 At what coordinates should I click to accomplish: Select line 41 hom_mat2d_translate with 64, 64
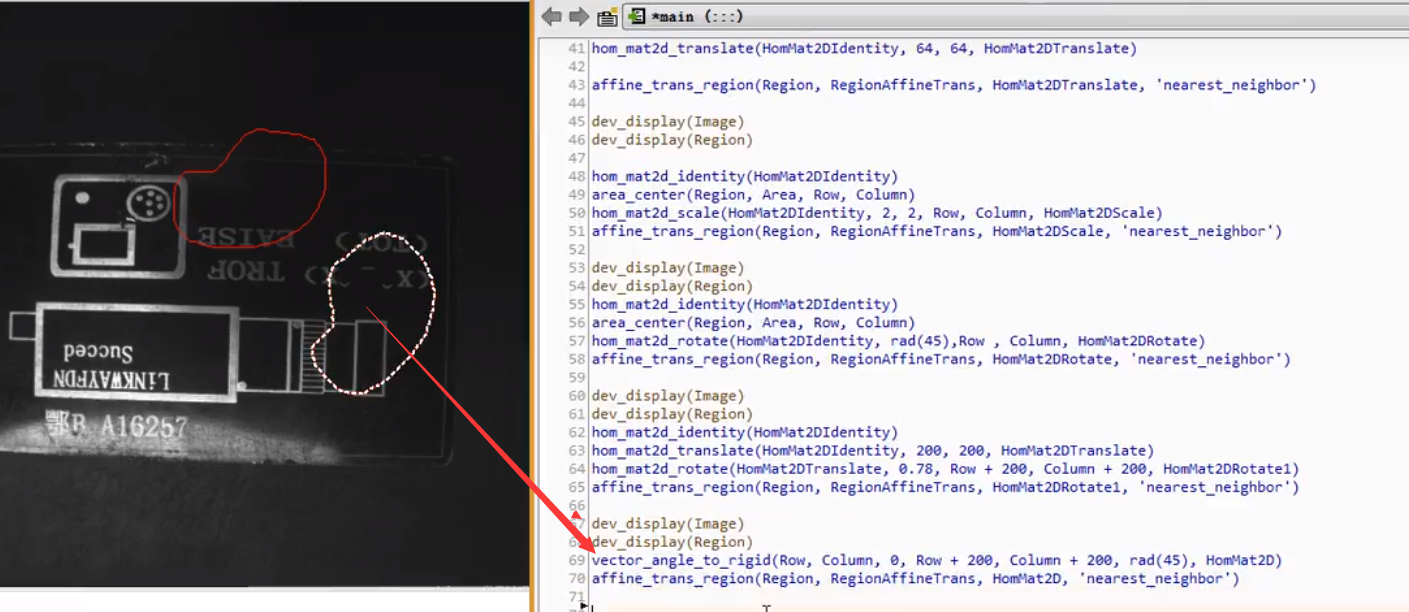pyautogui.click(x=864, y=48)
